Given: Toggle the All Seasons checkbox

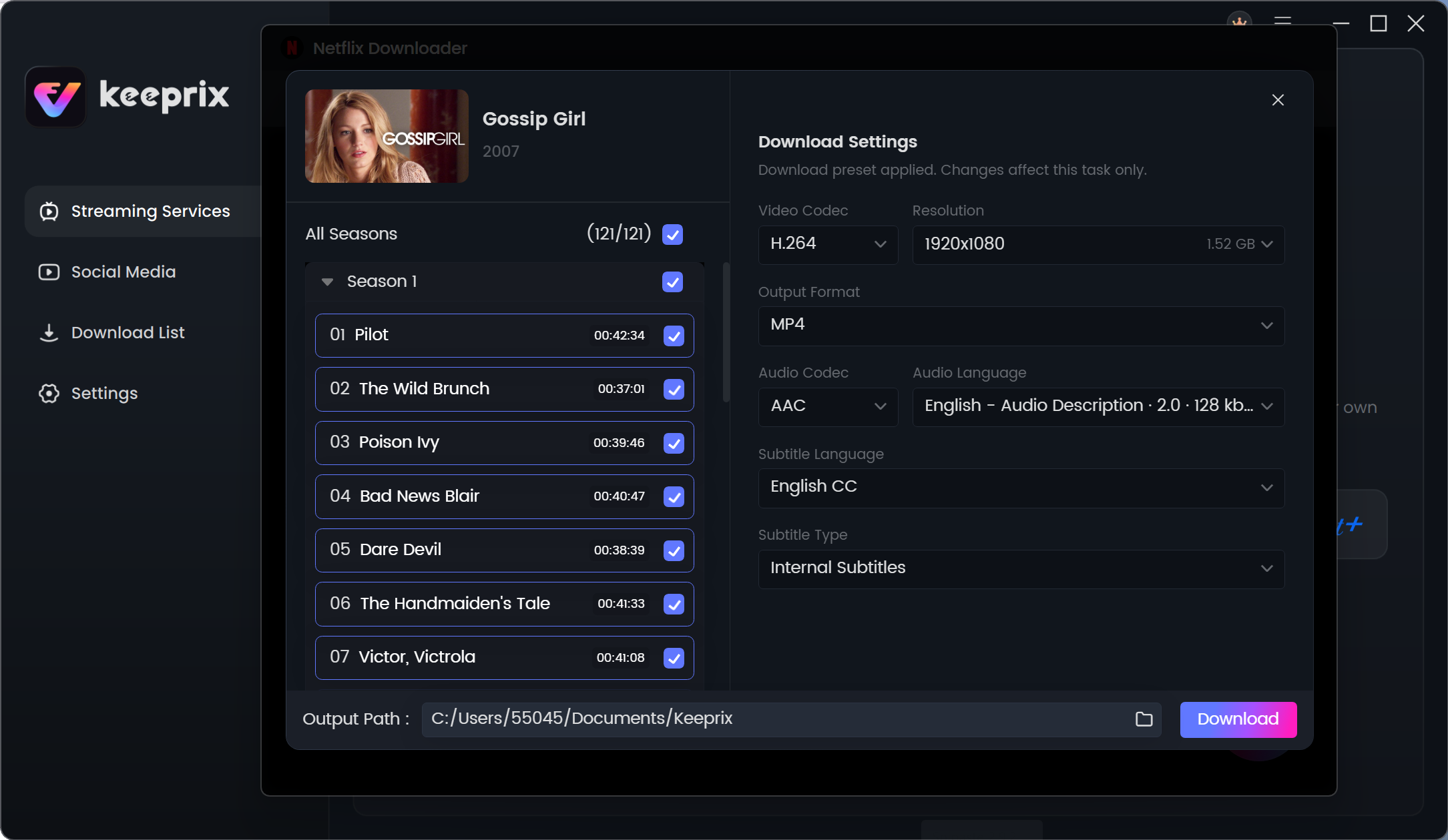Looking at the screenshot, I should click(672, 234).
